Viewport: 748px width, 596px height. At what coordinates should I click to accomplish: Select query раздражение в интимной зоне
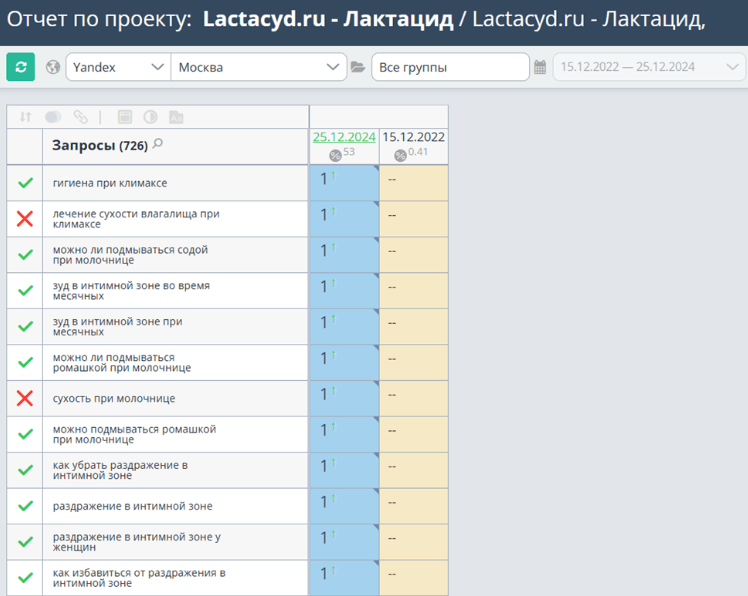[133, 506]
